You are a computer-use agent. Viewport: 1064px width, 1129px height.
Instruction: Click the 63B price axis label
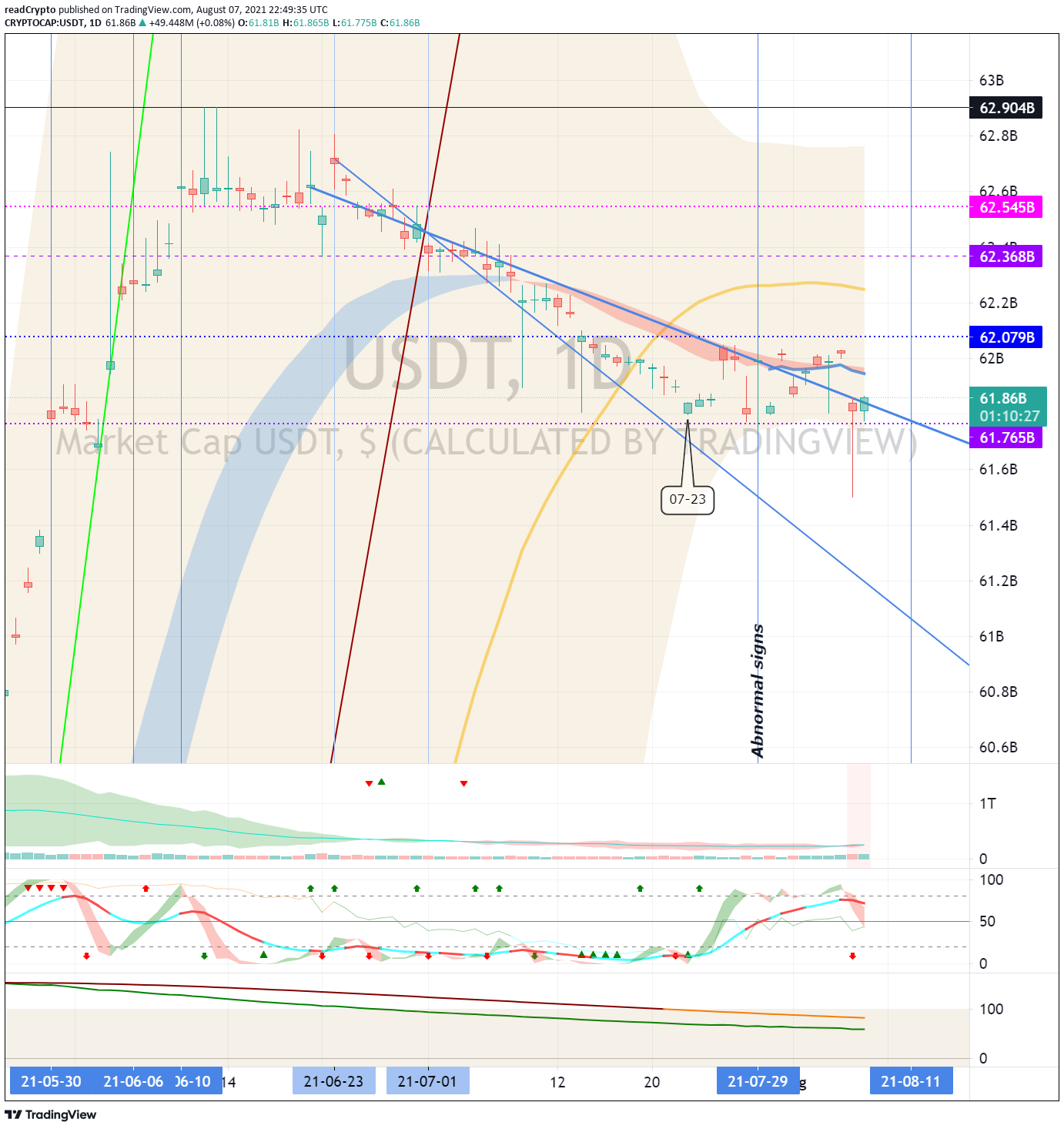[991, 81]
